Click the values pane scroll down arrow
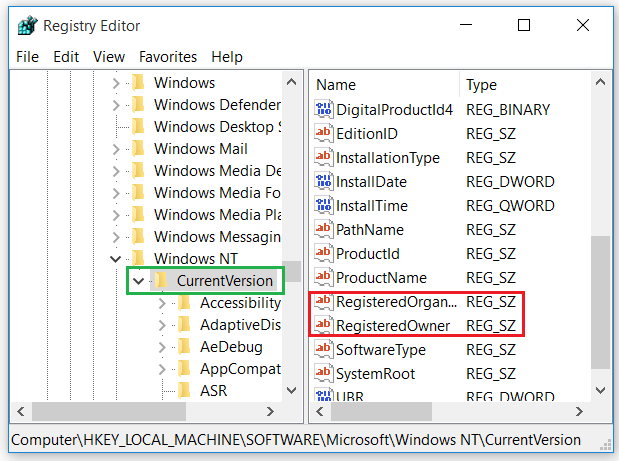The image size is (619, 461). (600, 390)
